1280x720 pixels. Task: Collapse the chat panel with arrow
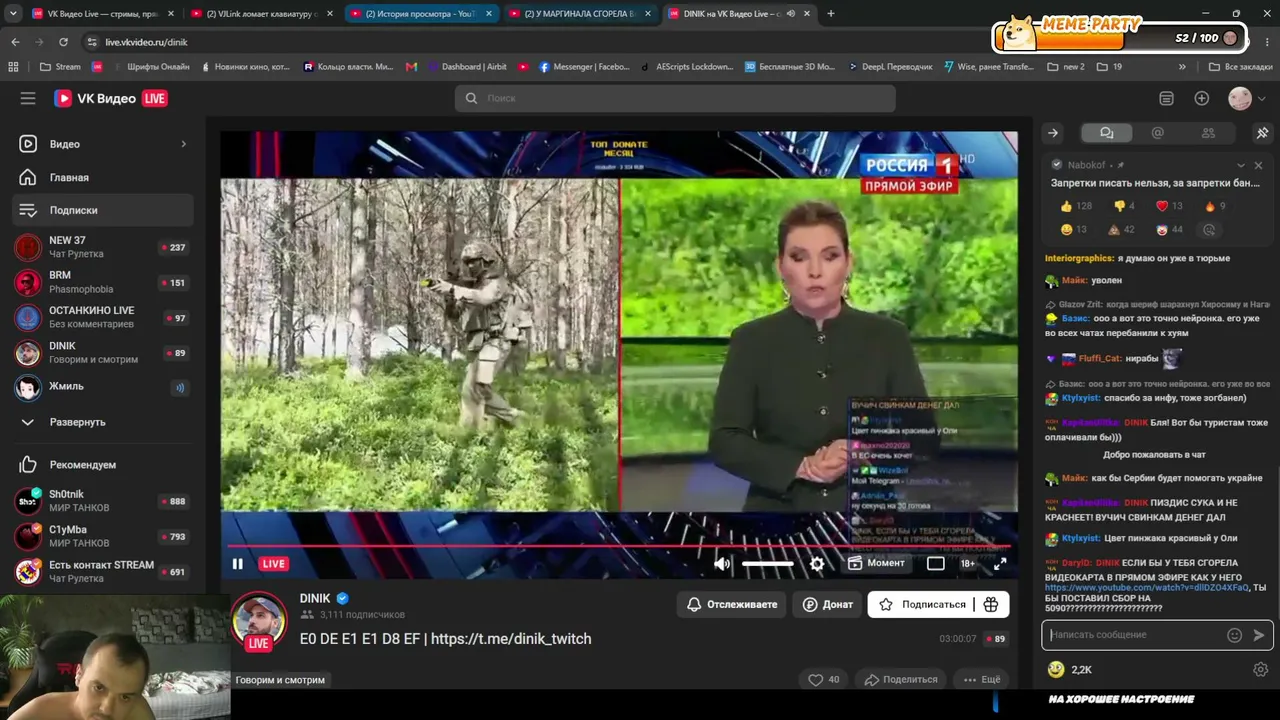1053,133
